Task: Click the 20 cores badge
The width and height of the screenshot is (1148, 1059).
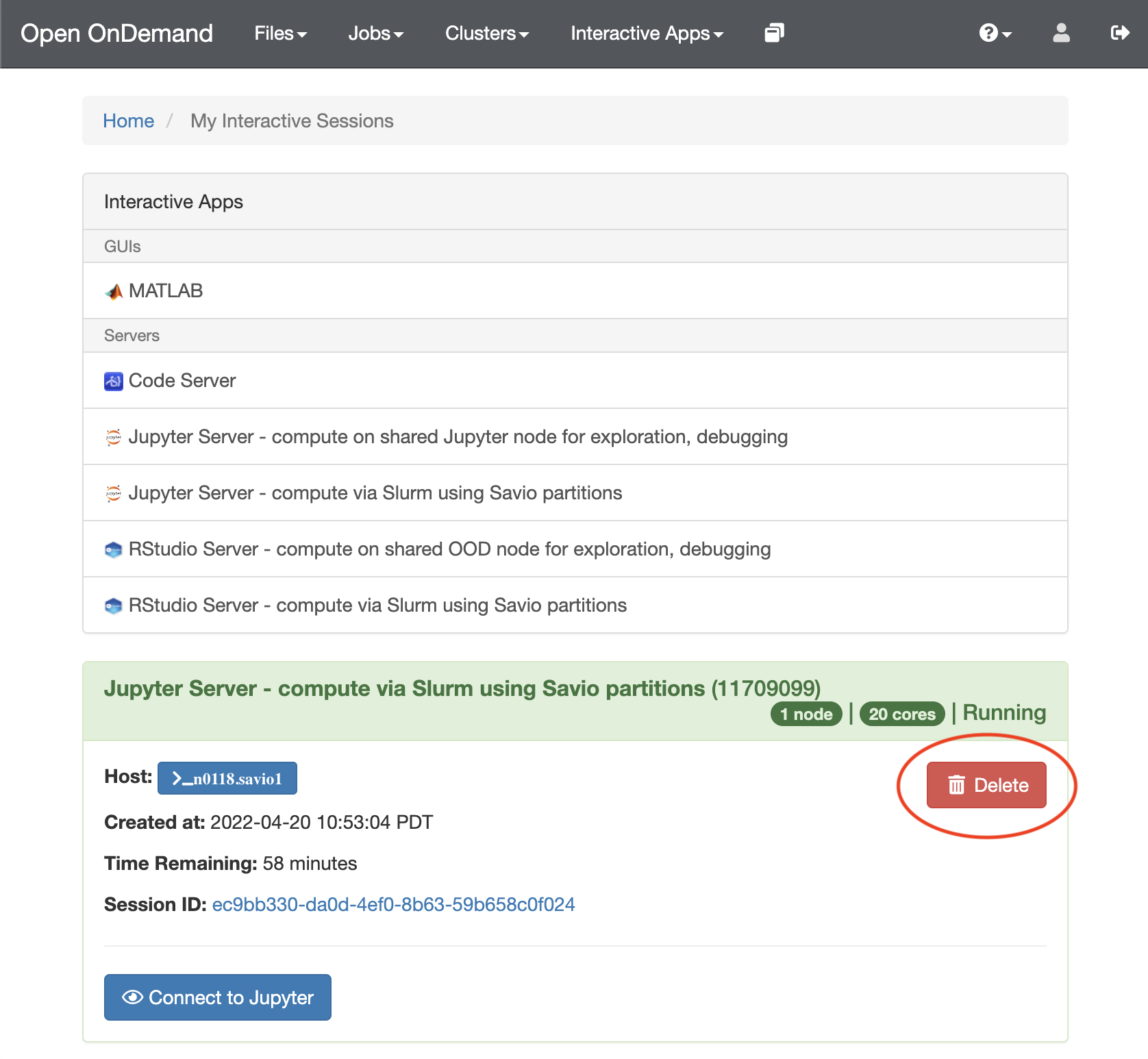Action: point(902,714)
